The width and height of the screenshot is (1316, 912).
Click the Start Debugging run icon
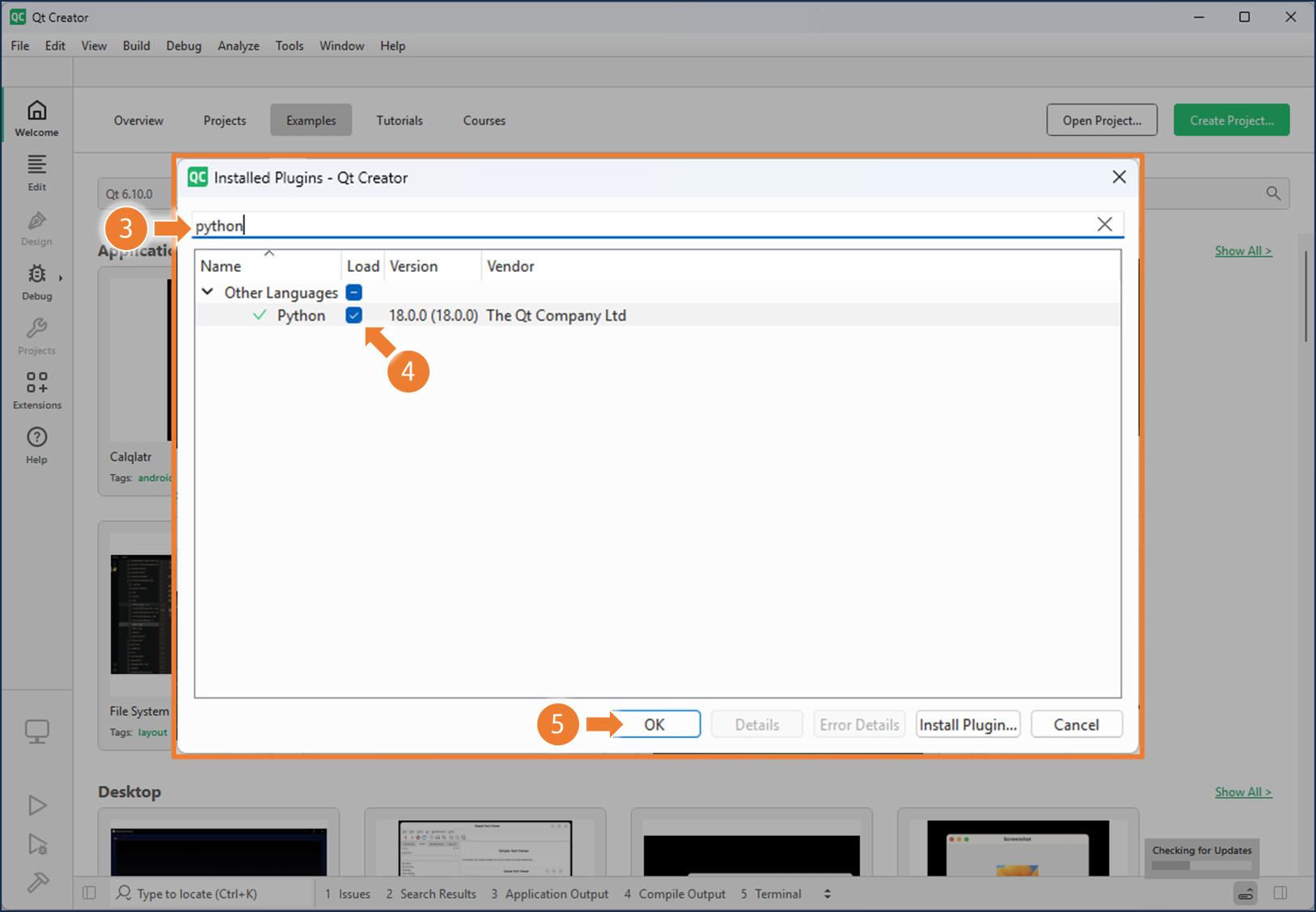tap(37, 844)
